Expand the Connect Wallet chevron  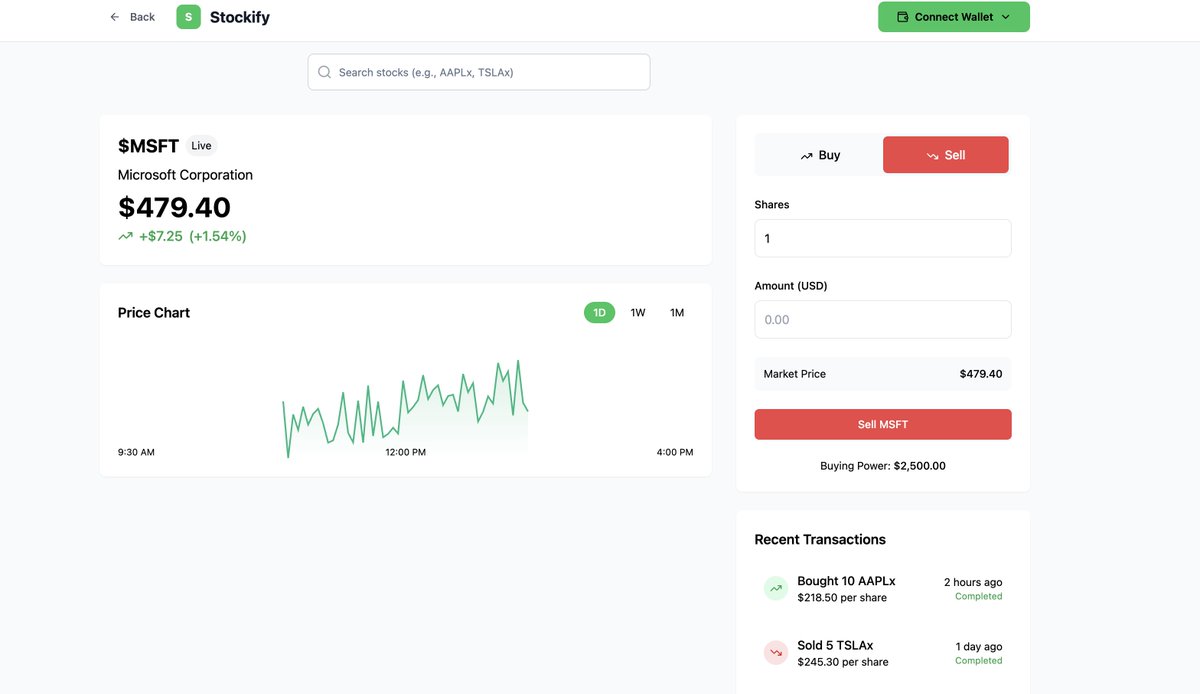click(1005, 17)
